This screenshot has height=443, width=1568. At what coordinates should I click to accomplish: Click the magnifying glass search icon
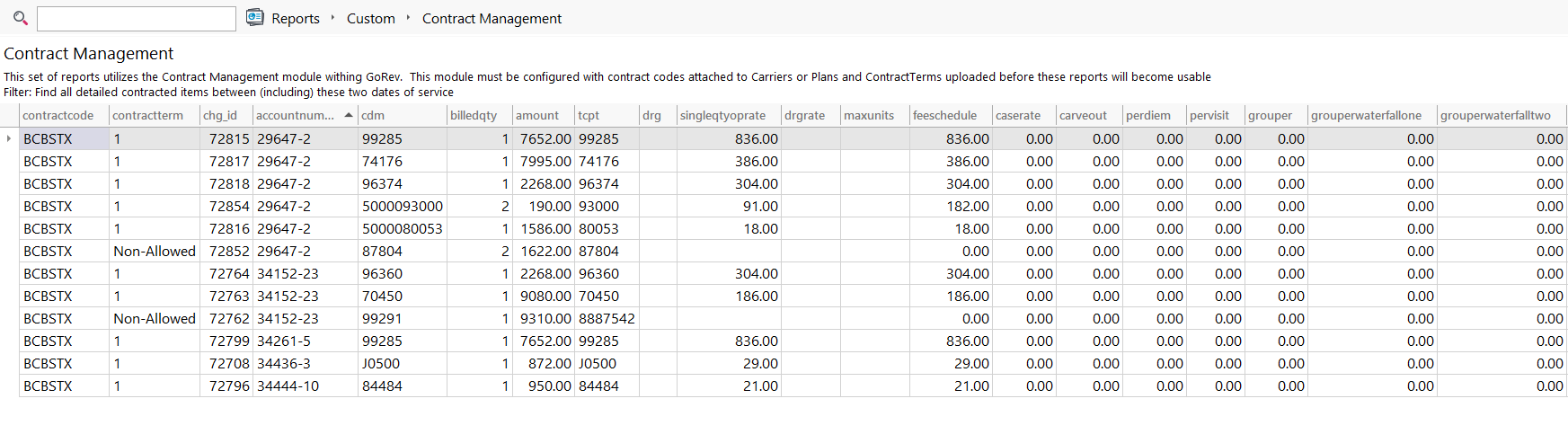(20, 18)
